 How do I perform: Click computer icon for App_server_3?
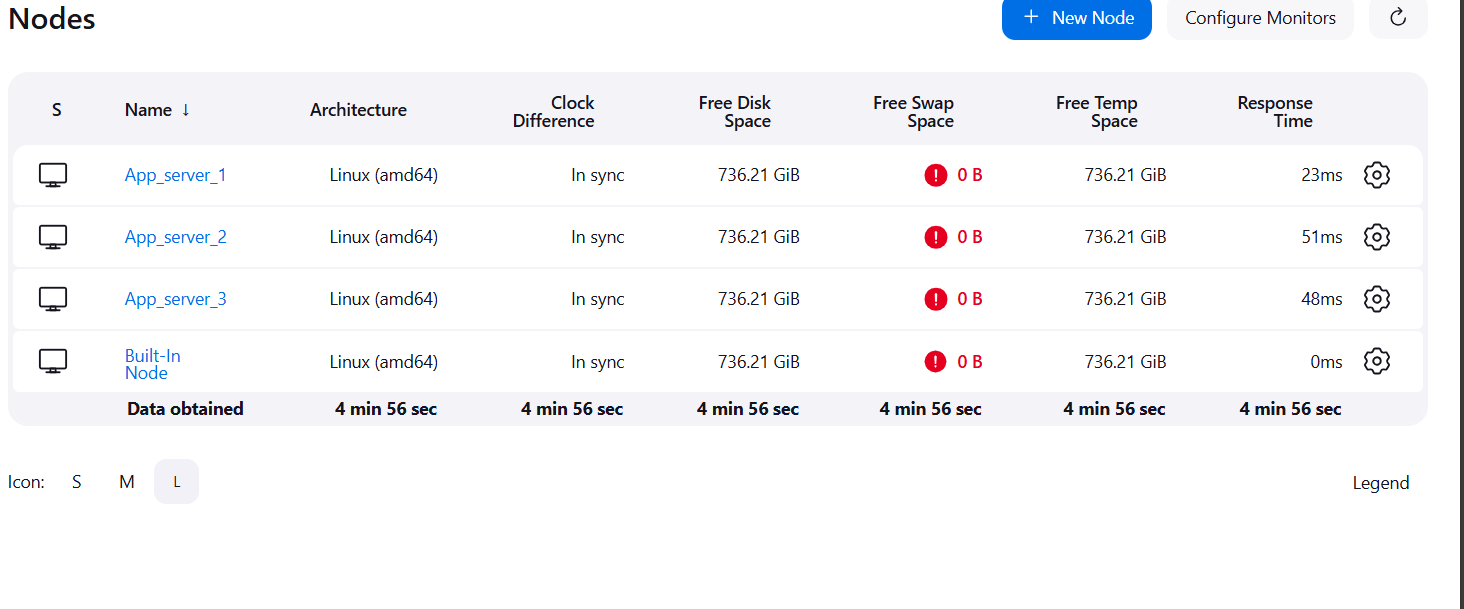[x=53, y=299]
